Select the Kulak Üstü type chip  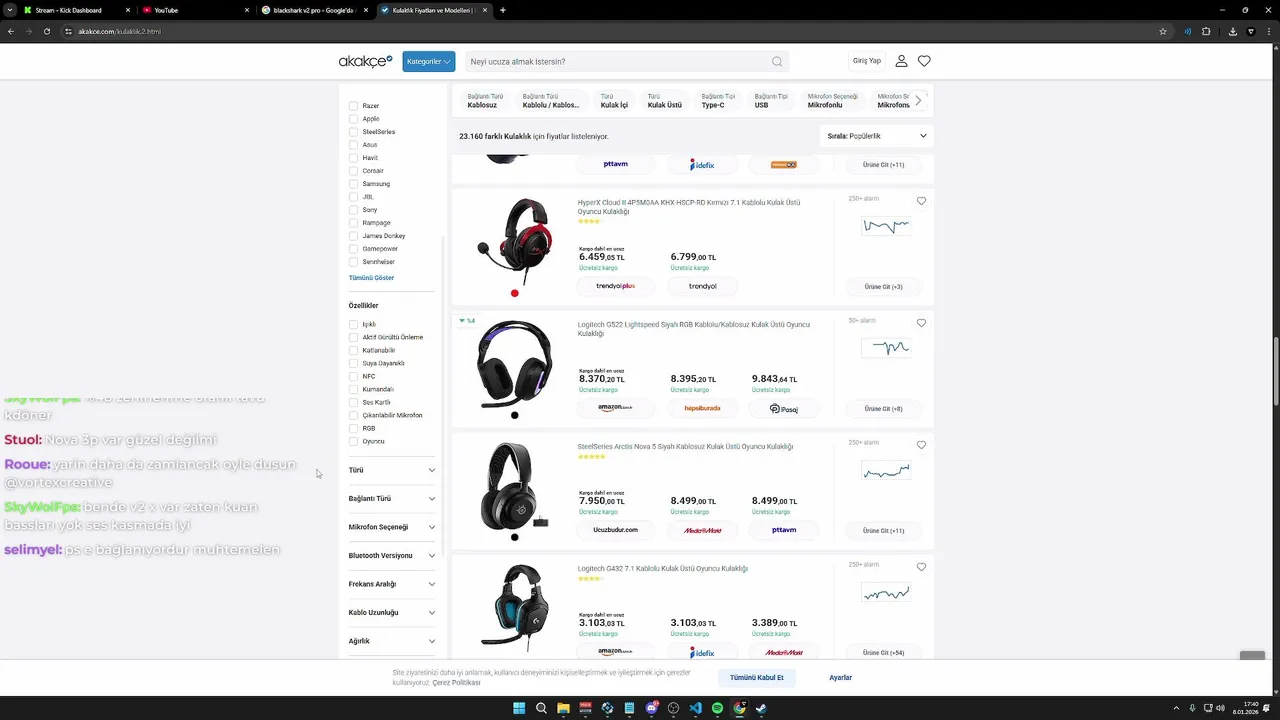click(x=664, y=101)
